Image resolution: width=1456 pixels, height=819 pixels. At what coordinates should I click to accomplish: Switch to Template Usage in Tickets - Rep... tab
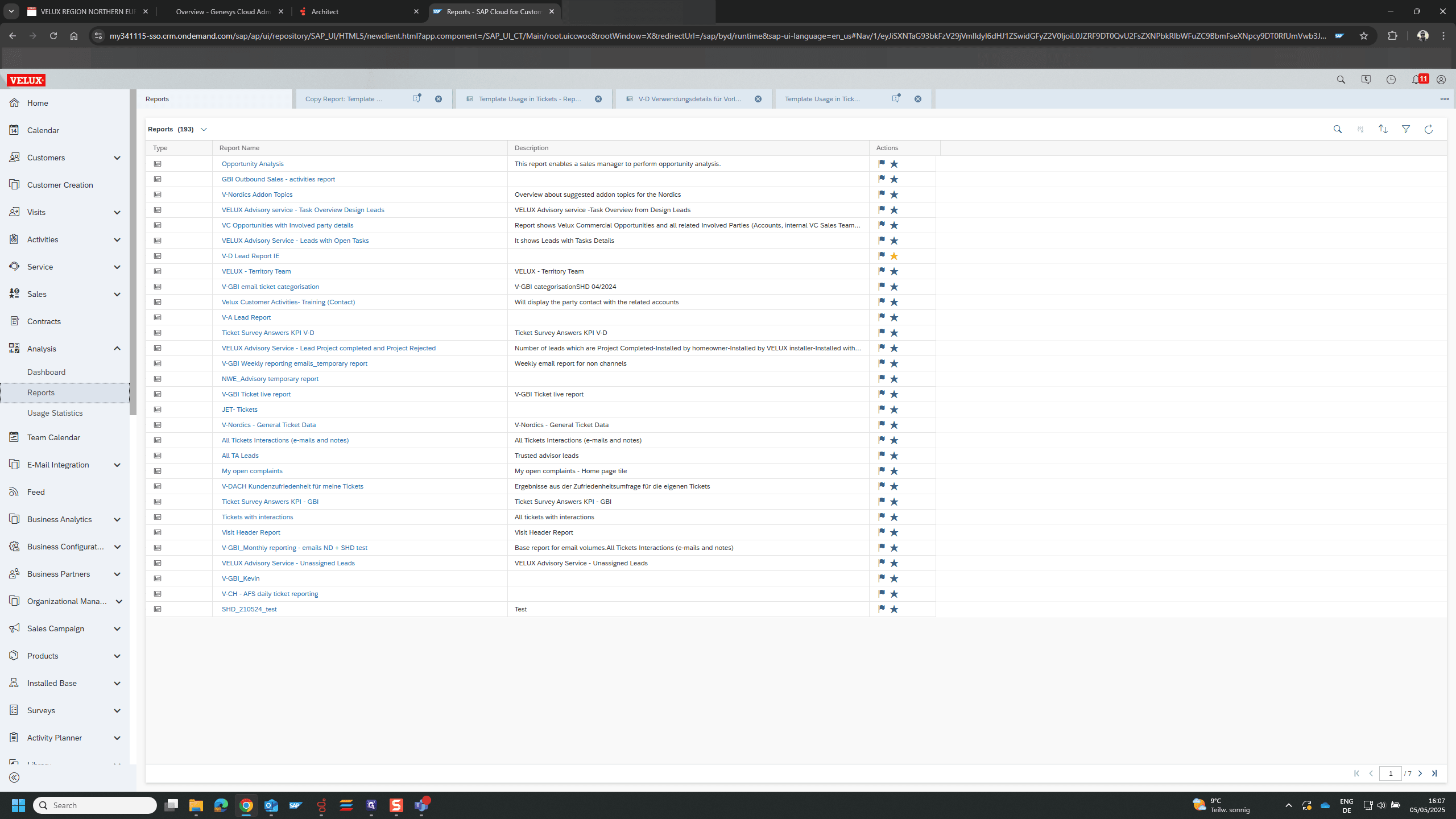(530, 99)
